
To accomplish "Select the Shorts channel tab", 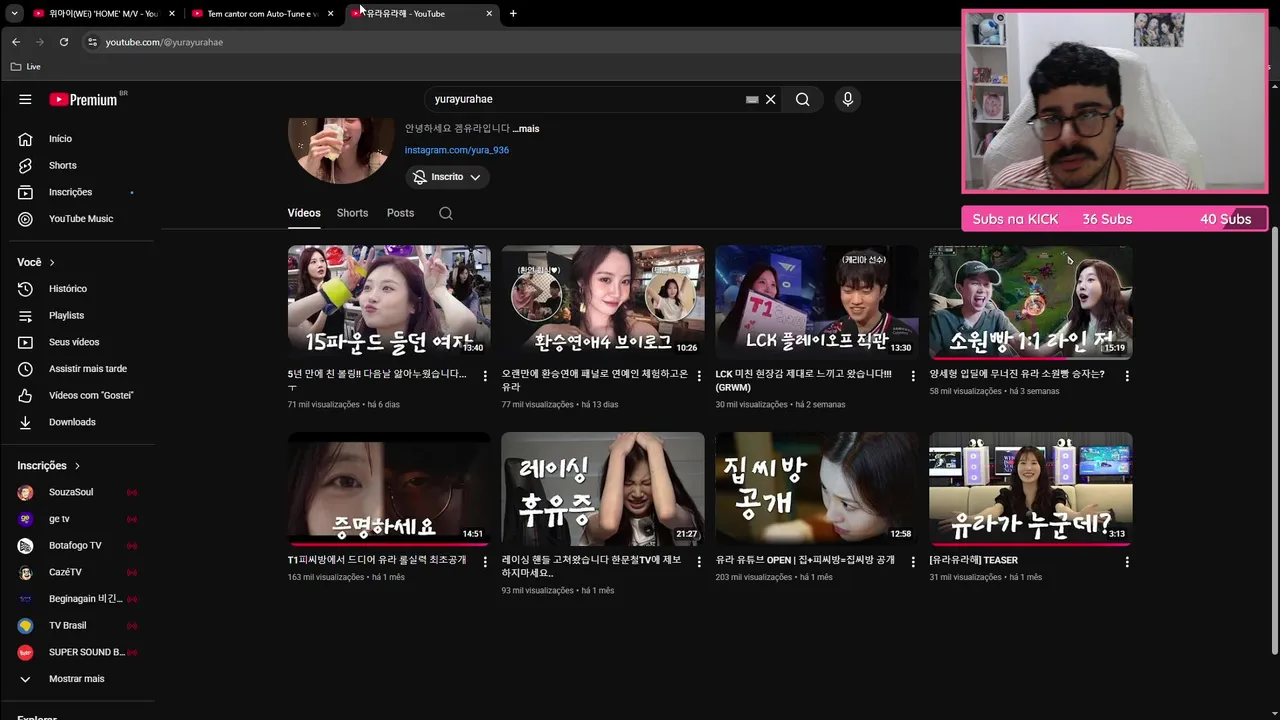I will 352,213.
